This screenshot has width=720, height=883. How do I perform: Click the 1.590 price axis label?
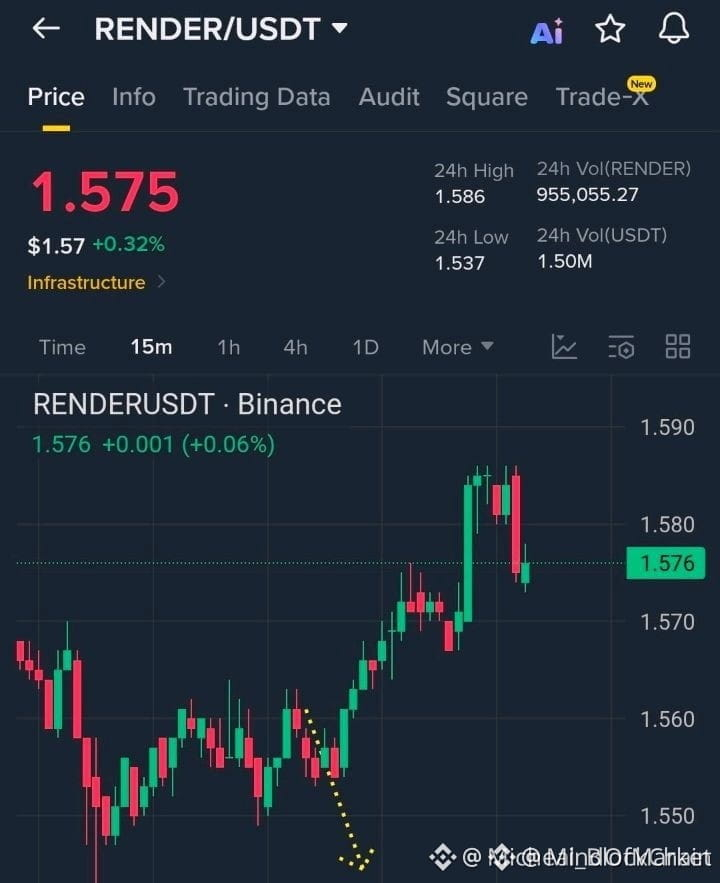click(x=668, y=427)
